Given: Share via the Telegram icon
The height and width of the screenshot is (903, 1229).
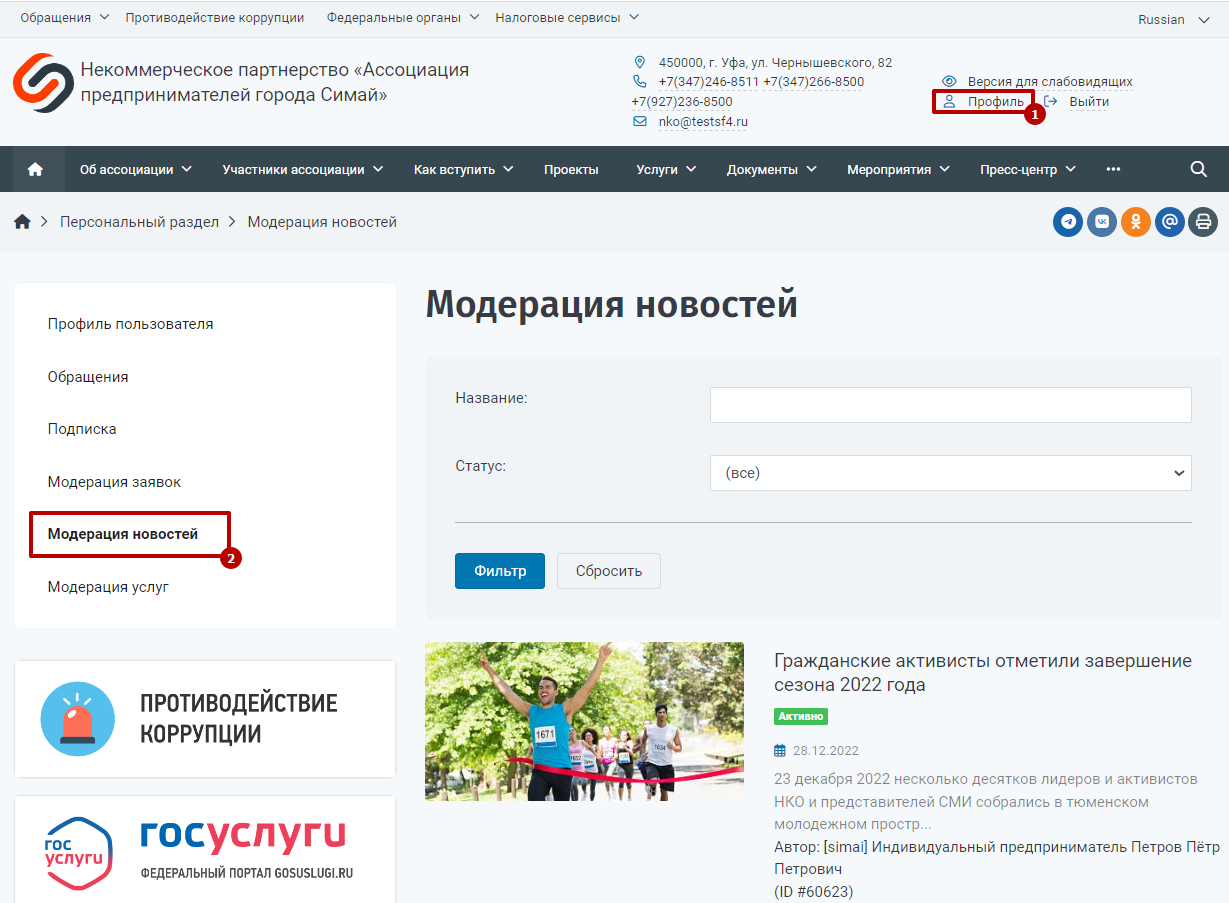Looking at the screenshot, I should [x=1068, y=222].
